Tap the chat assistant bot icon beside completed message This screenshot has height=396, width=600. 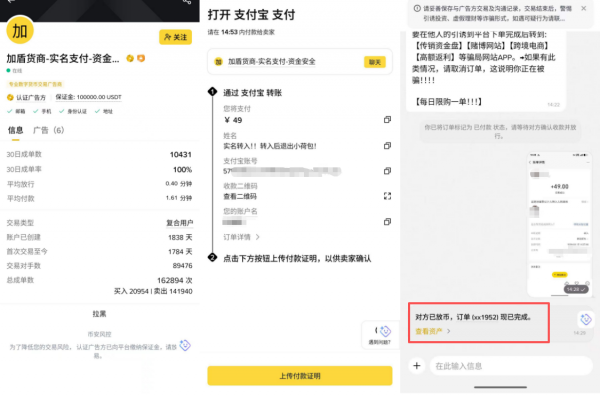pyautogui.click(x=586, y=319)
